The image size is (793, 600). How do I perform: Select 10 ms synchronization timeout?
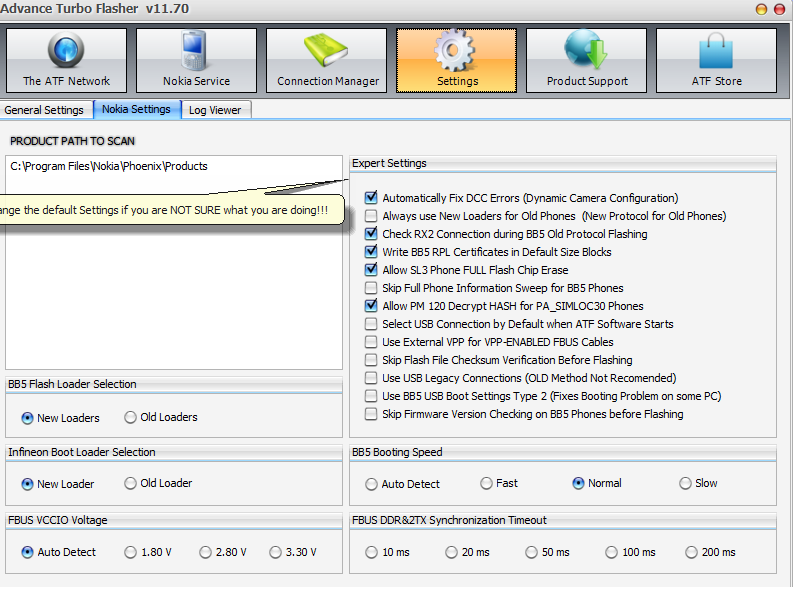(371, 552)
